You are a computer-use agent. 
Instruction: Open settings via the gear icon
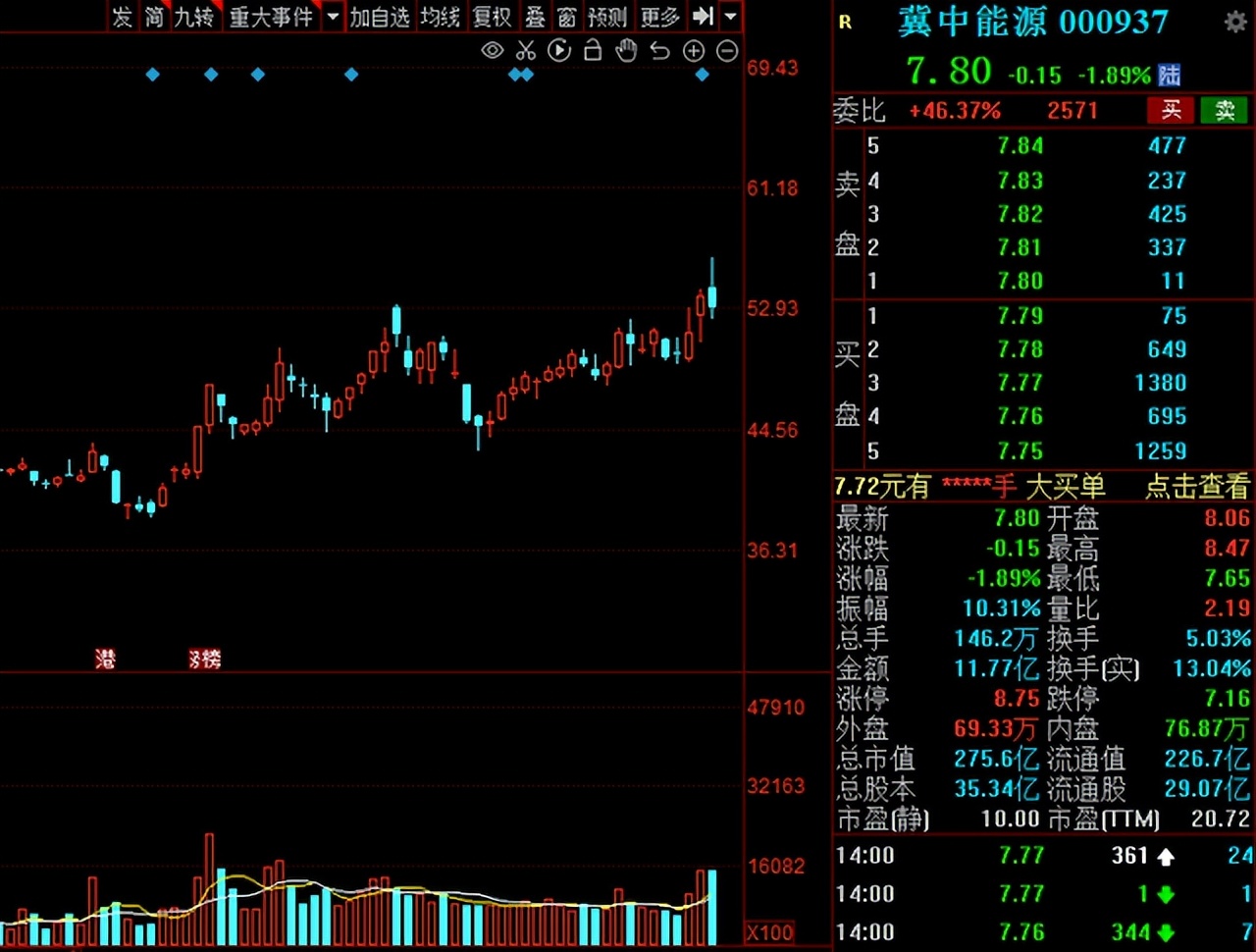pos(1235,22)
